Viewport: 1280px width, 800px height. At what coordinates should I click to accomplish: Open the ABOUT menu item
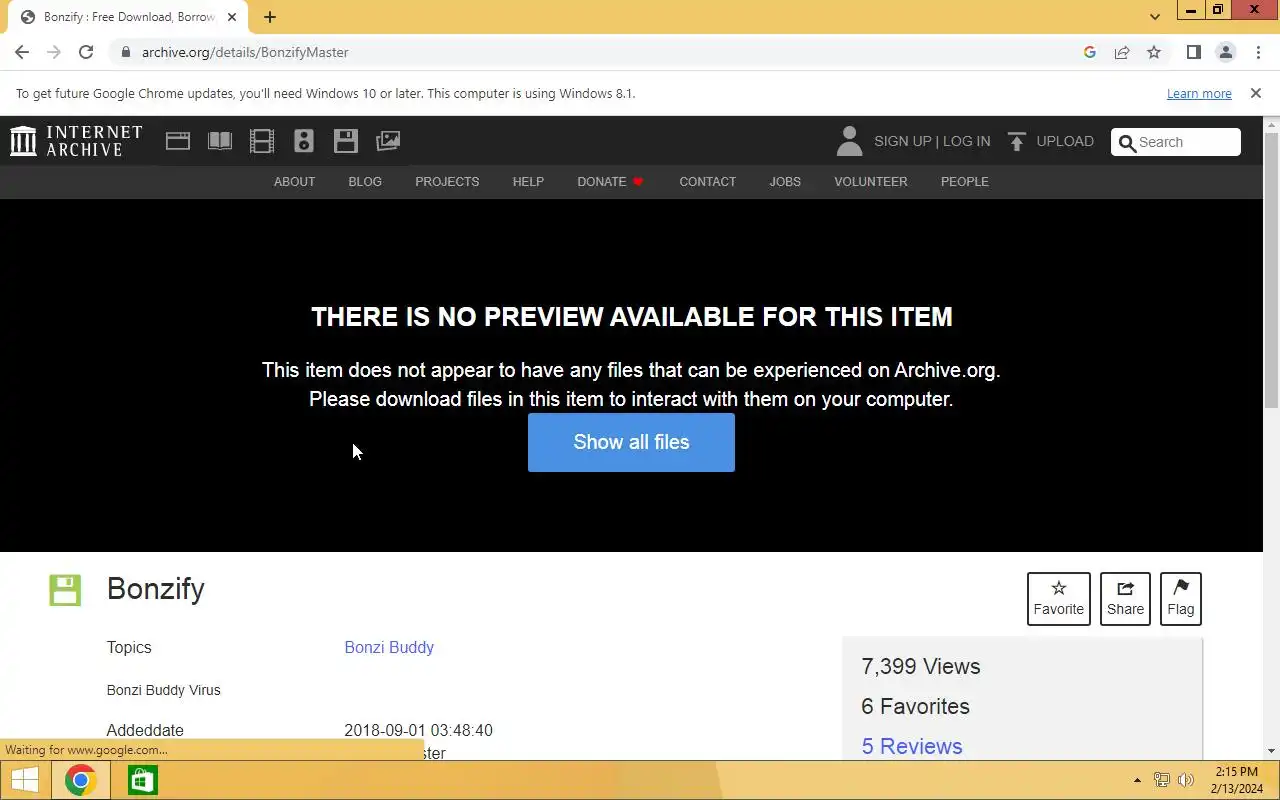pos(294,181)
